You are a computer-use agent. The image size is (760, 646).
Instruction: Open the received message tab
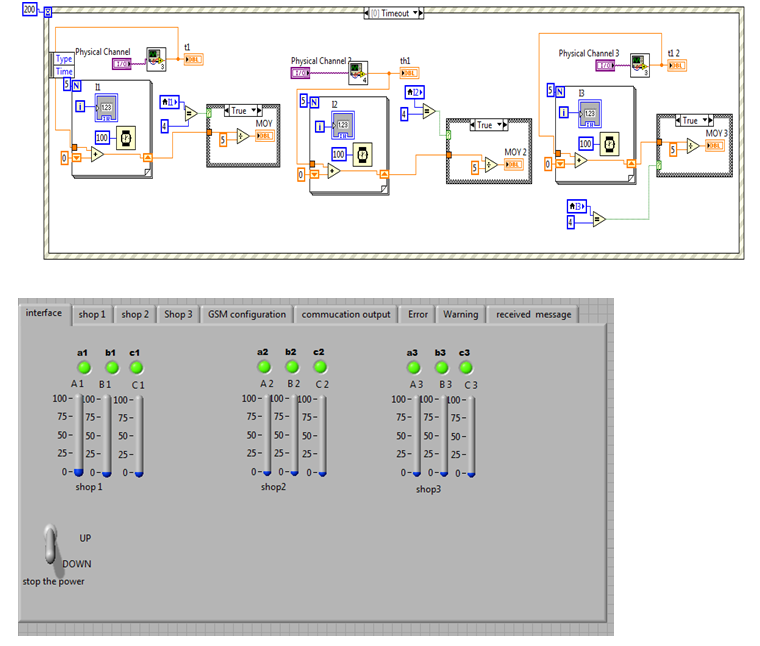[534, 314]
